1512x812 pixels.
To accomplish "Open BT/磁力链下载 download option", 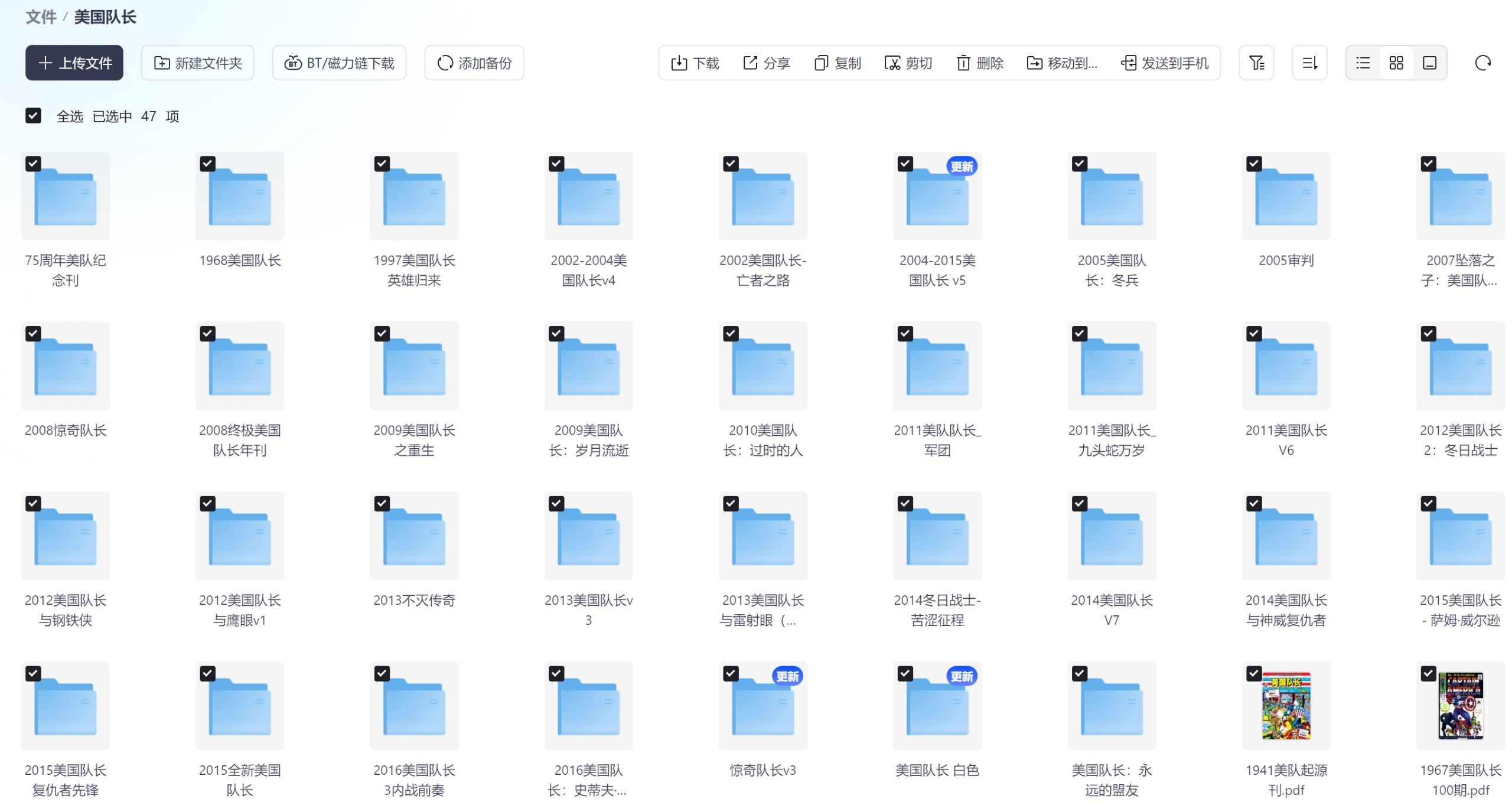I will tap(339, 63).
